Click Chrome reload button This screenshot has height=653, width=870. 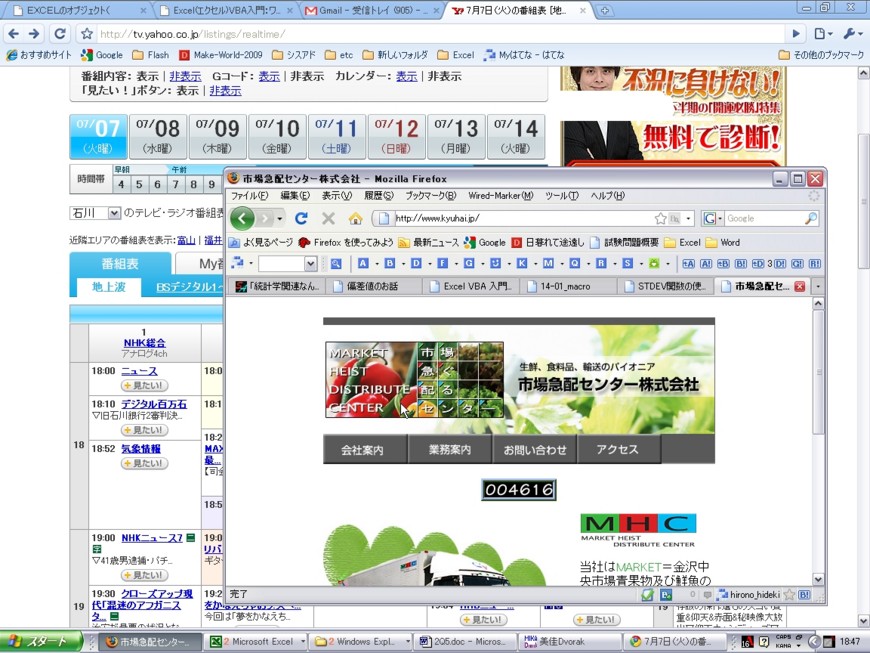coord(59,34)
